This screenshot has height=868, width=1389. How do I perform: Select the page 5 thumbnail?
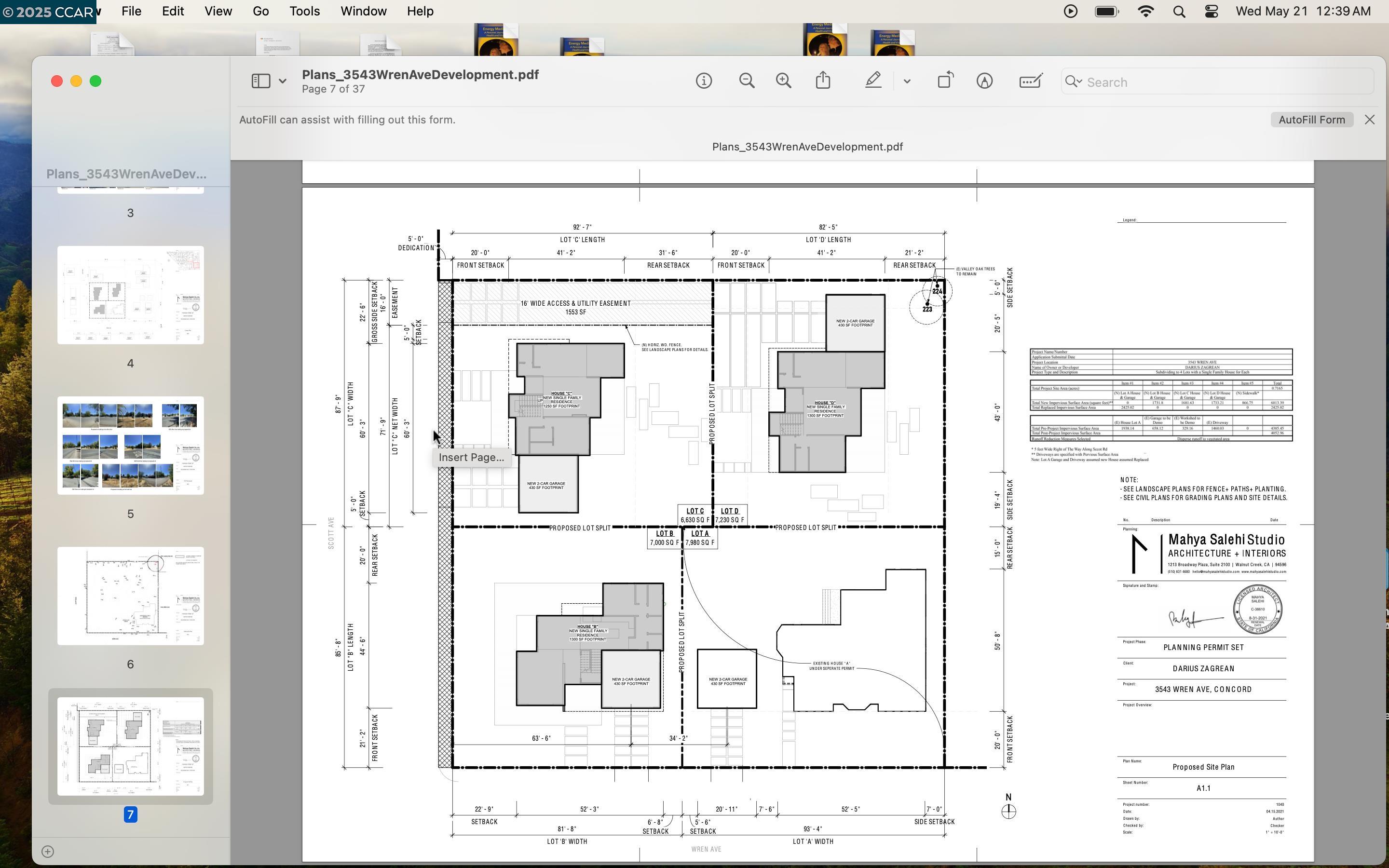[x=130, y=446]
